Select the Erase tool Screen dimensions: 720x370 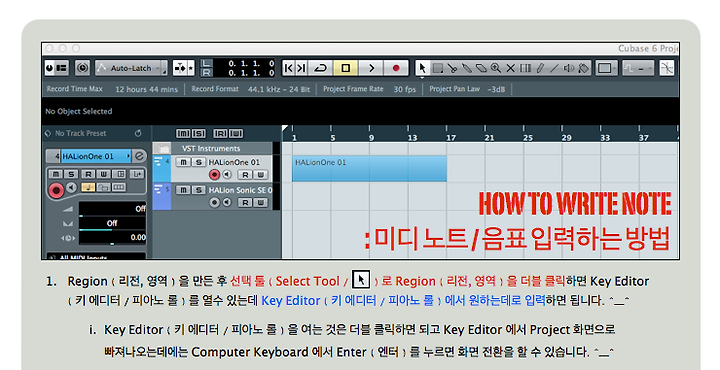tap(481, 68)
